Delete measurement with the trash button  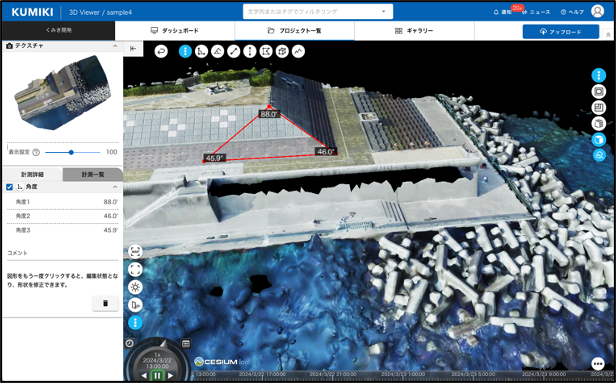105,303
